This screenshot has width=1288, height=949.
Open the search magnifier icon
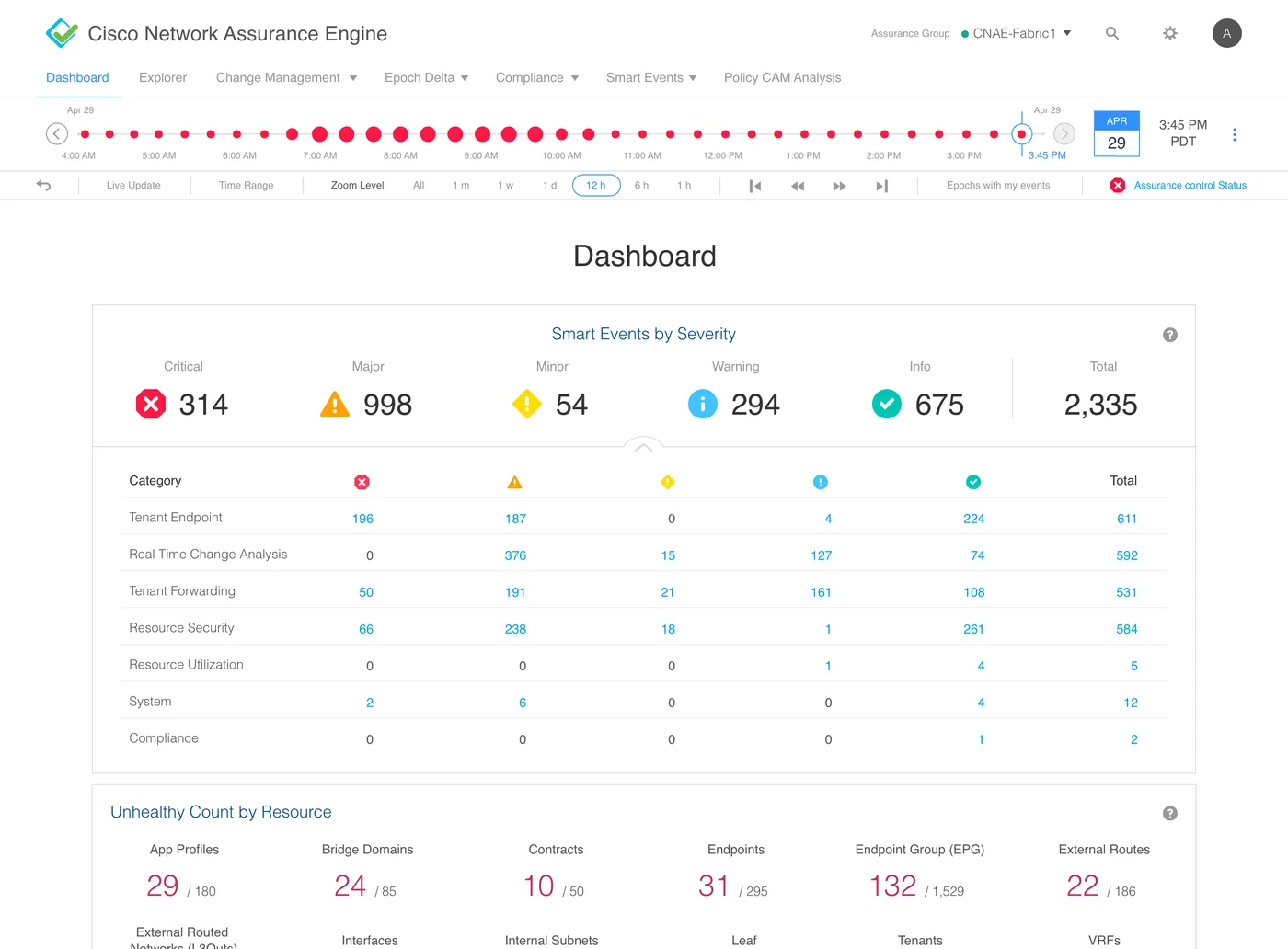1112,33
